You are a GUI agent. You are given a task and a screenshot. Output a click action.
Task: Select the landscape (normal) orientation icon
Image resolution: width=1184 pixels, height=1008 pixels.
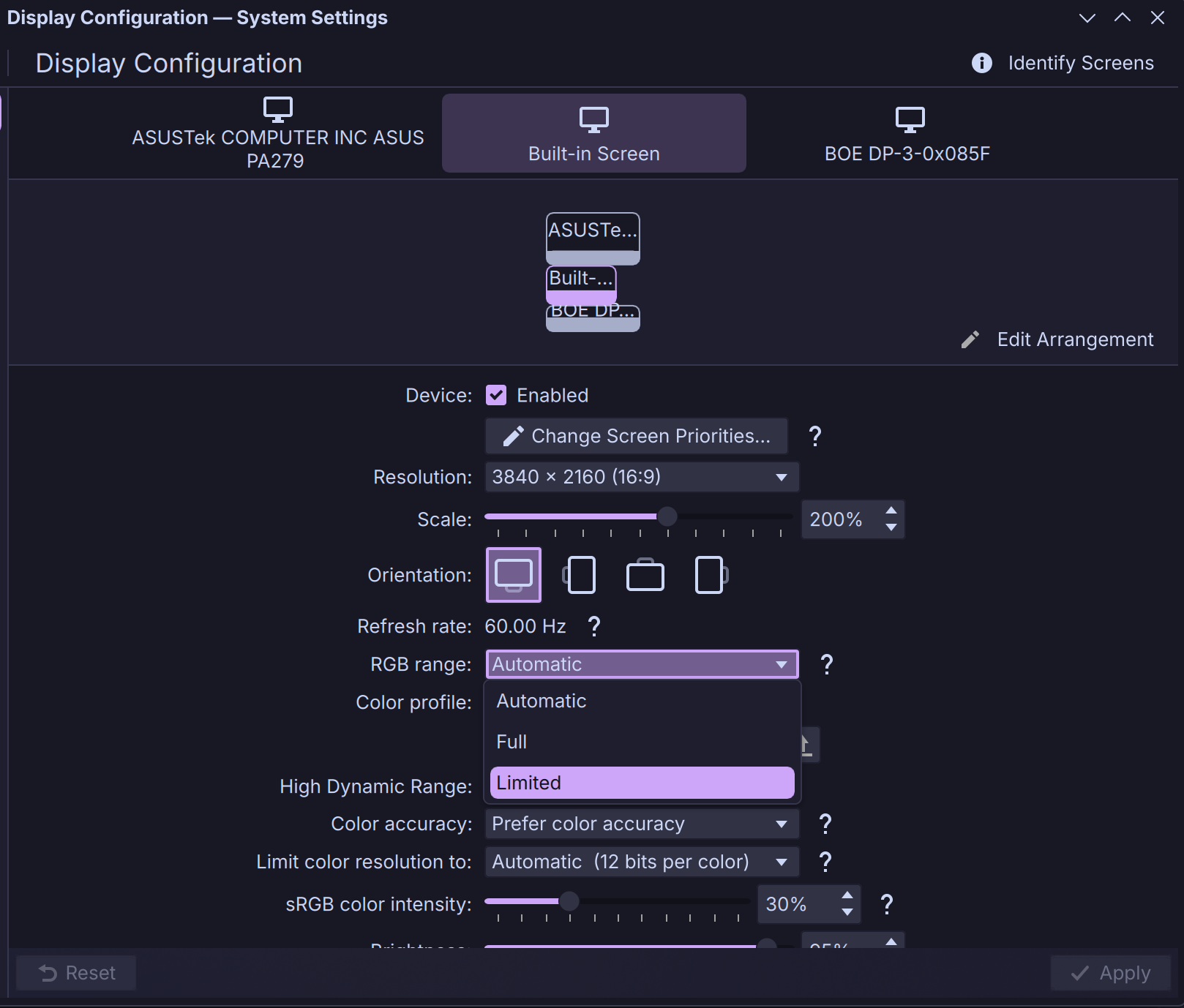coord(514,575)
